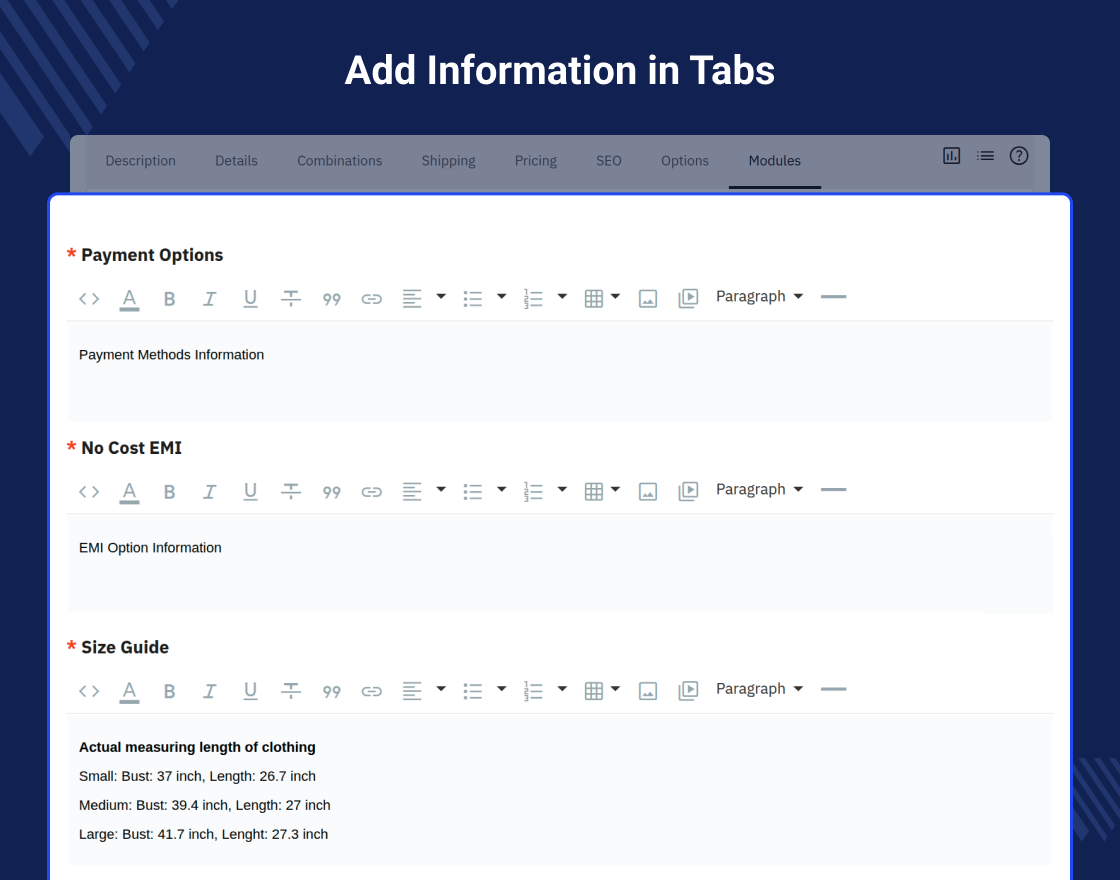
Task: Open the statistics chart icon
Action: 951,156
